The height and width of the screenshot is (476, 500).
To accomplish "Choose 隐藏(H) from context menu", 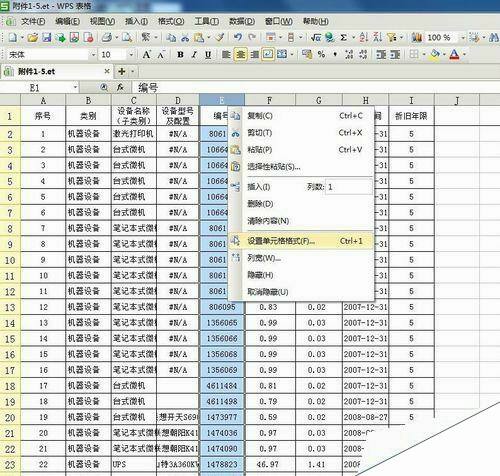I will 301,275.
